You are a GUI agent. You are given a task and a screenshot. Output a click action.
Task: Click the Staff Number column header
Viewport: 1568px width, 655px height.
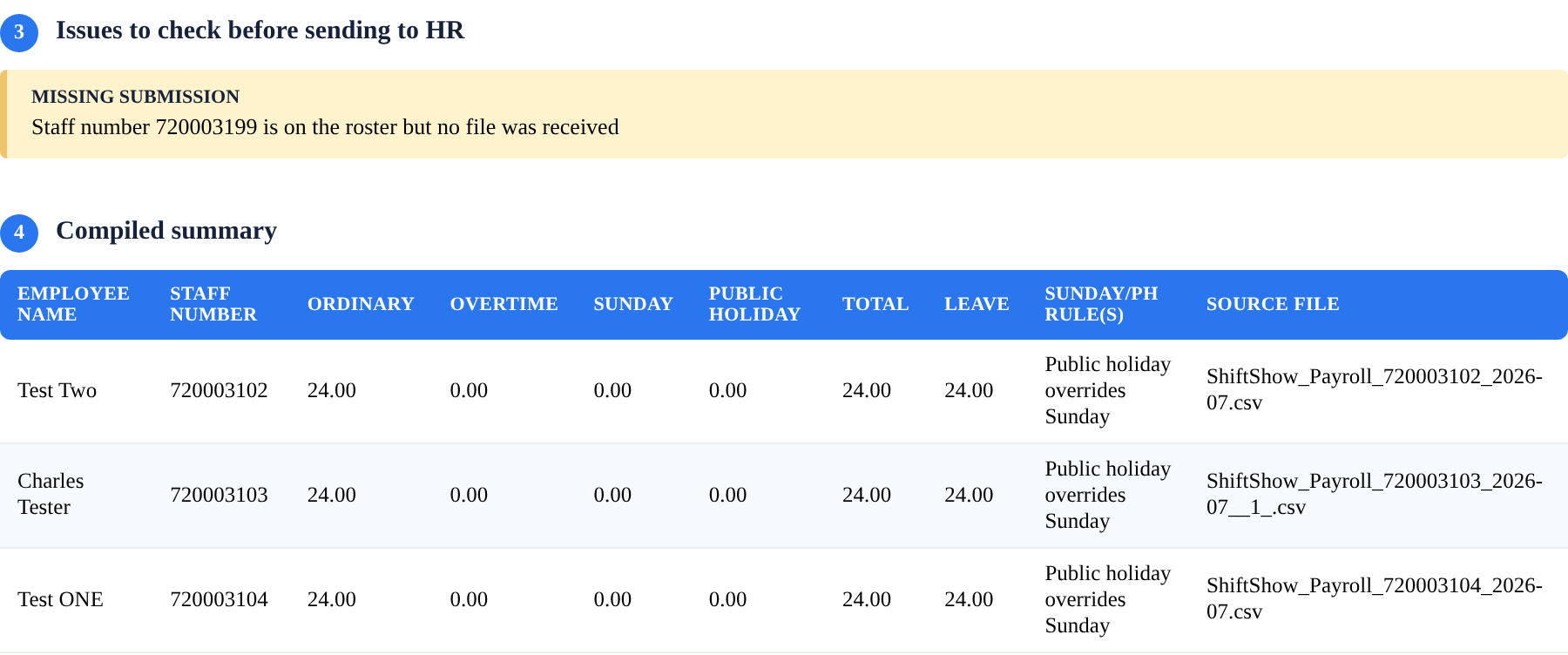213,304
